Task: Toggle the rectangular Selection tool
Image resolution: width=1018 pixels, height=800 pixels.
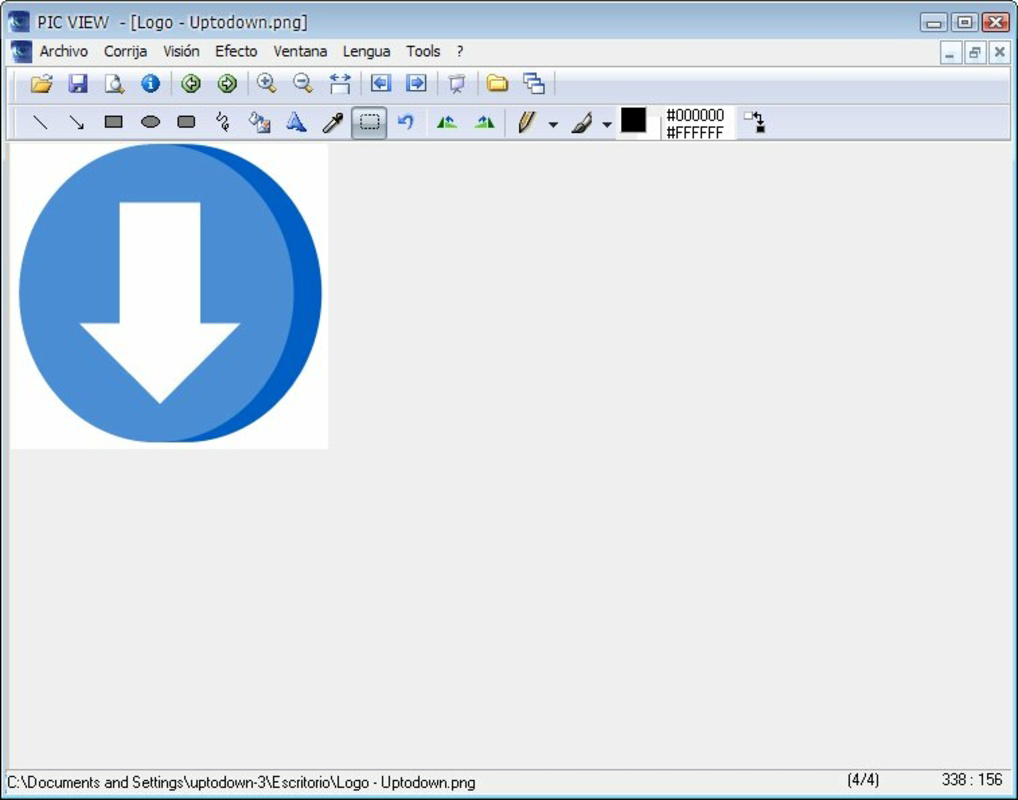Action: coord(369,122)
